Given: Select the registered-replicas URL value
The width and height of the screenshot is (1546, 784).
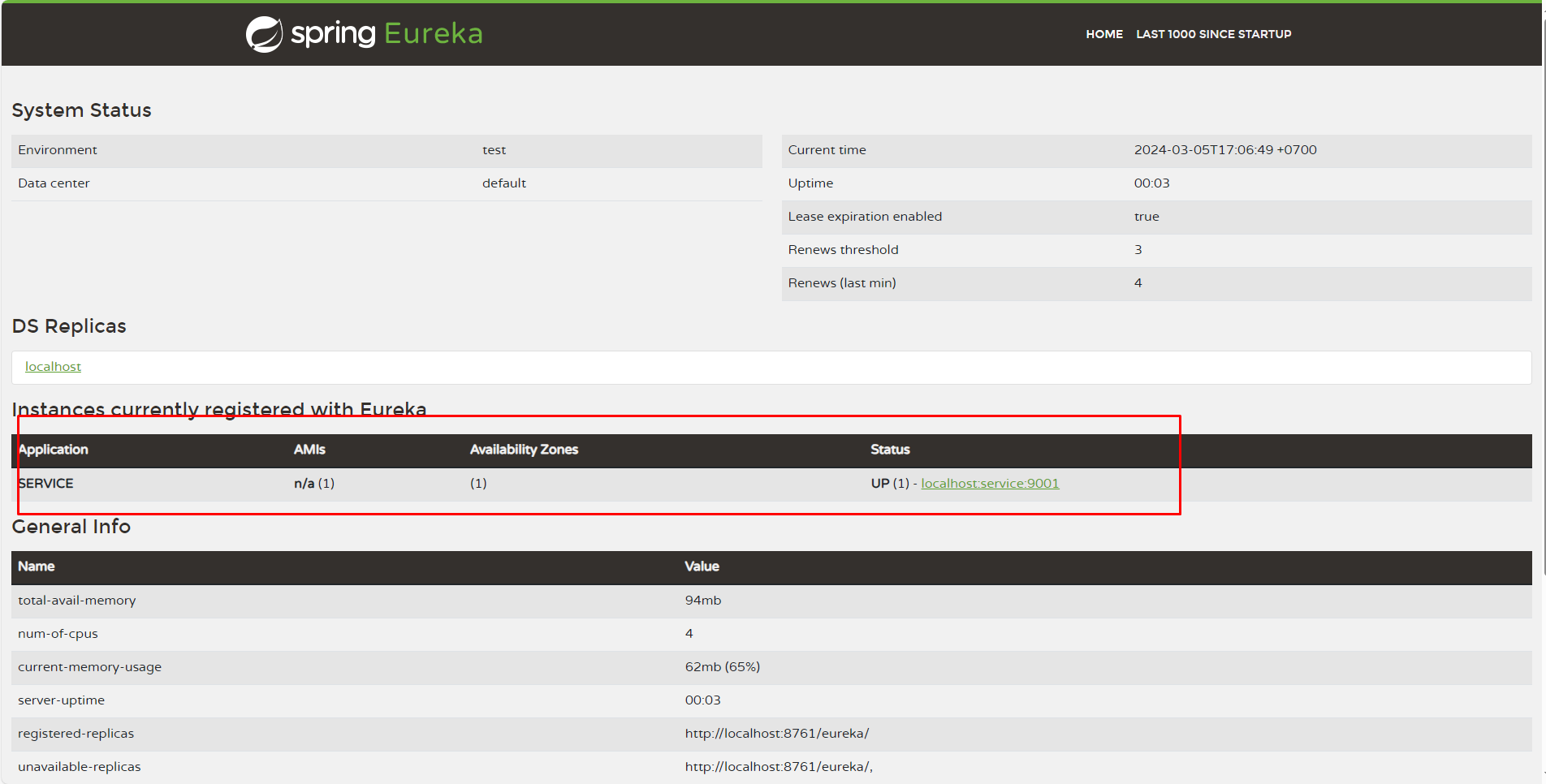Looking at the screenshot, I should (777, 734).
